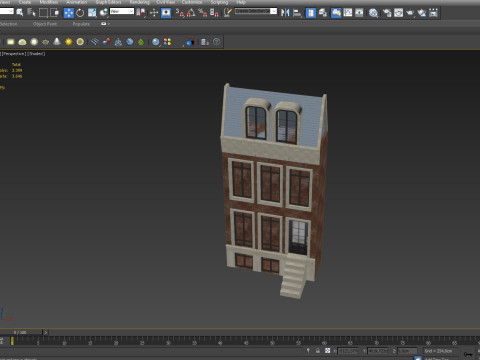Open the Autodesk A360 gallery icon

coord(433,13)
